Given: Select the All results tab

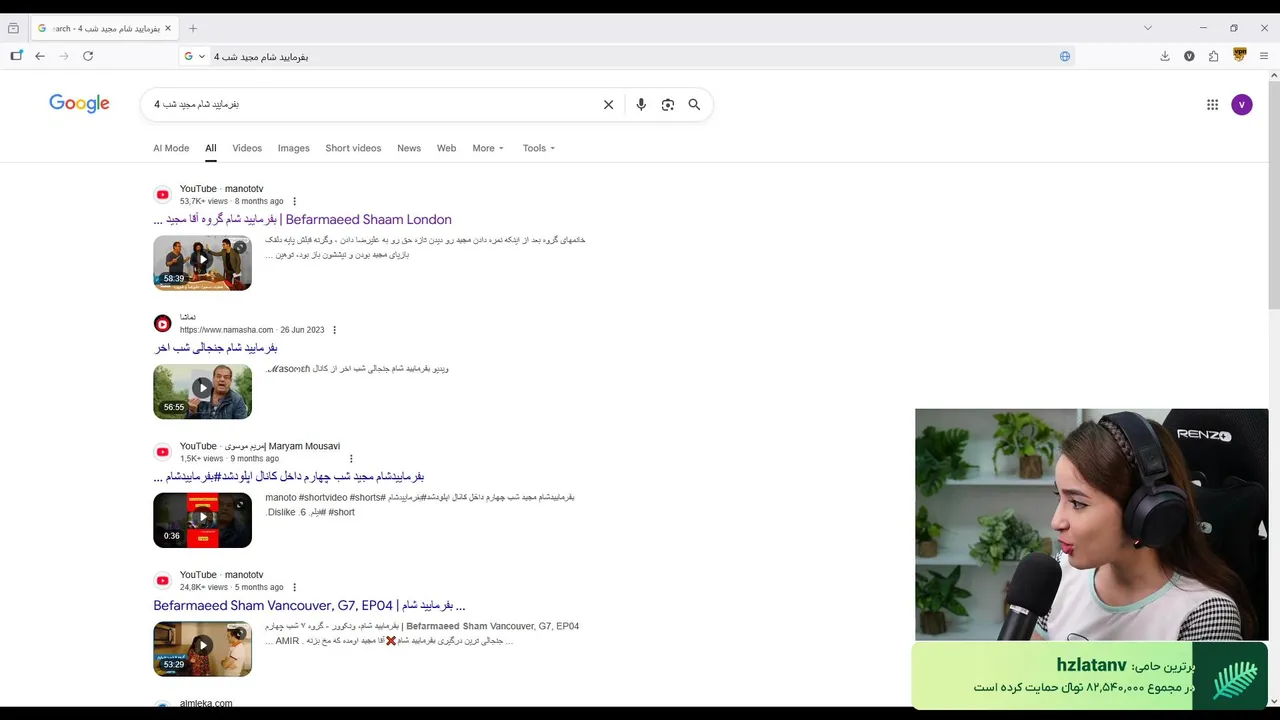Looking at the screenshot, I should pos(211,148).
